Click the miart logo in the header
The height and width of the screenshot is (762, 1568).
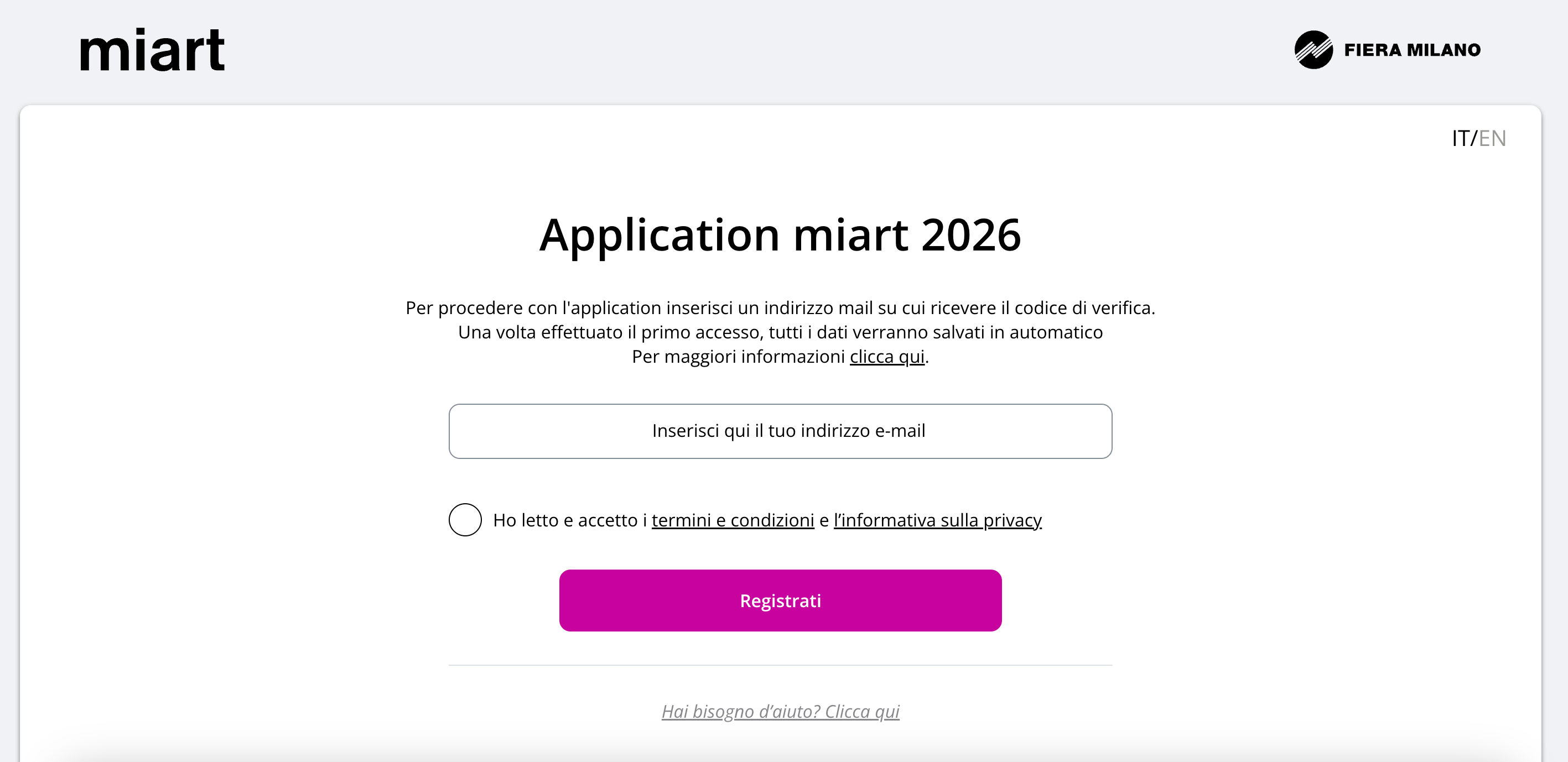(152, 49)
